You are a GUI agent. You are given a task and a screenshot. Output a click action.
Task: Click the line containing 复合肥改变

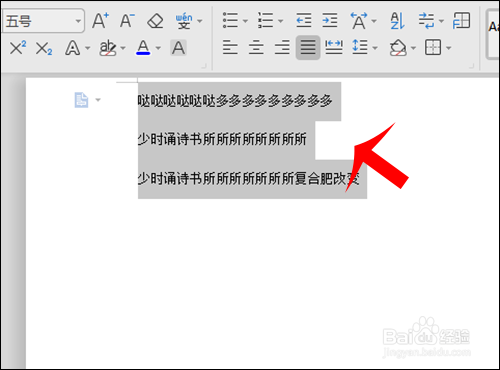click(249, 179)
